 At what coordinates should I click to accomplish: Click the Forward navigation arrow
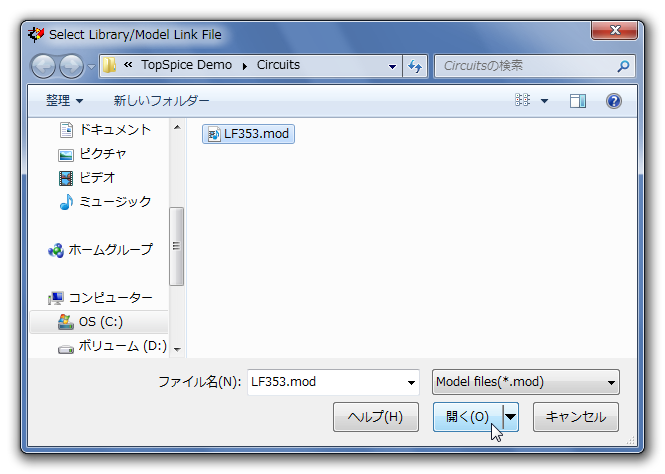[x=71, y=67]
